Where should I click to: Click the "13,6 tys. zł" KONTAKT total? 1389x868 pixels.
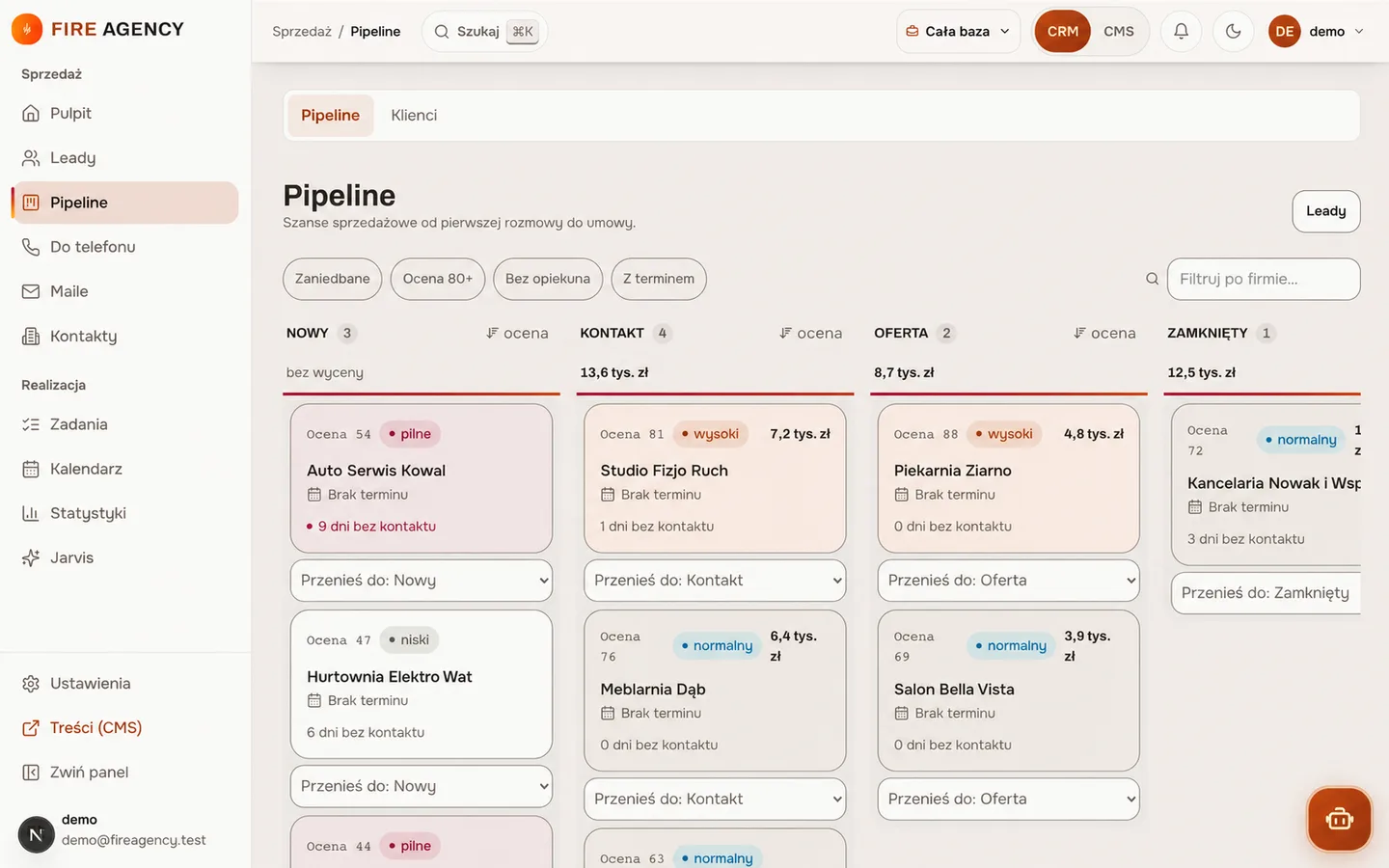(x=614, y=372)
